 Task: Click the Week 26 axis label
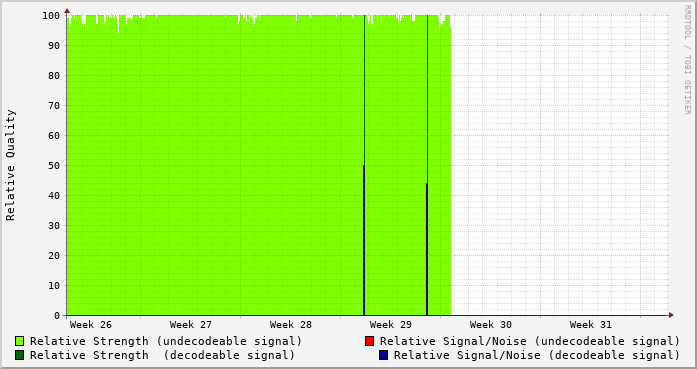[x=91, y=325]
